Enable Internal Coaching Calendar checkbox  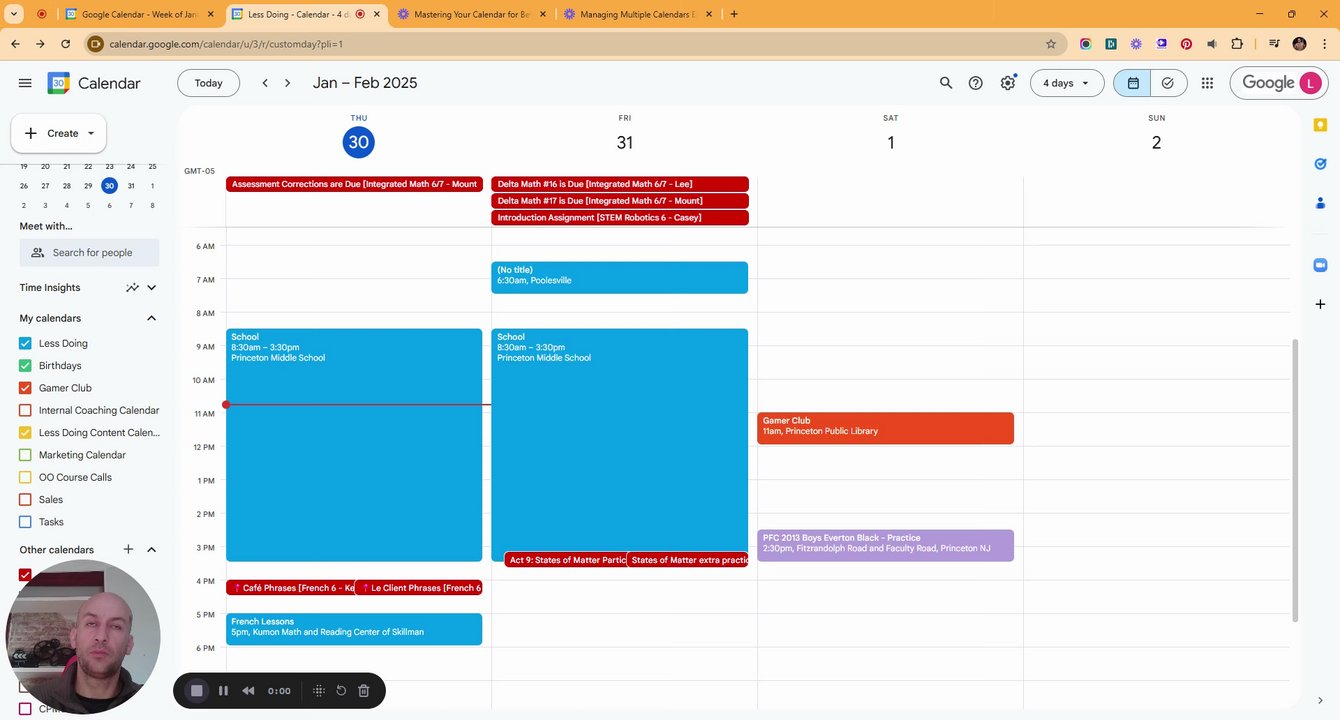26,410
